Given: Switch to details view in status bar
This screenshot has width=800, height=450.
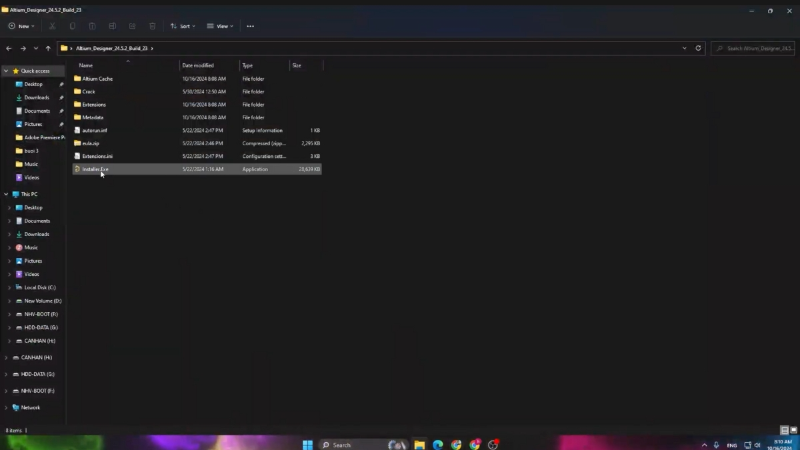Looking at the screenshot, I should click(x=785, y=431).
